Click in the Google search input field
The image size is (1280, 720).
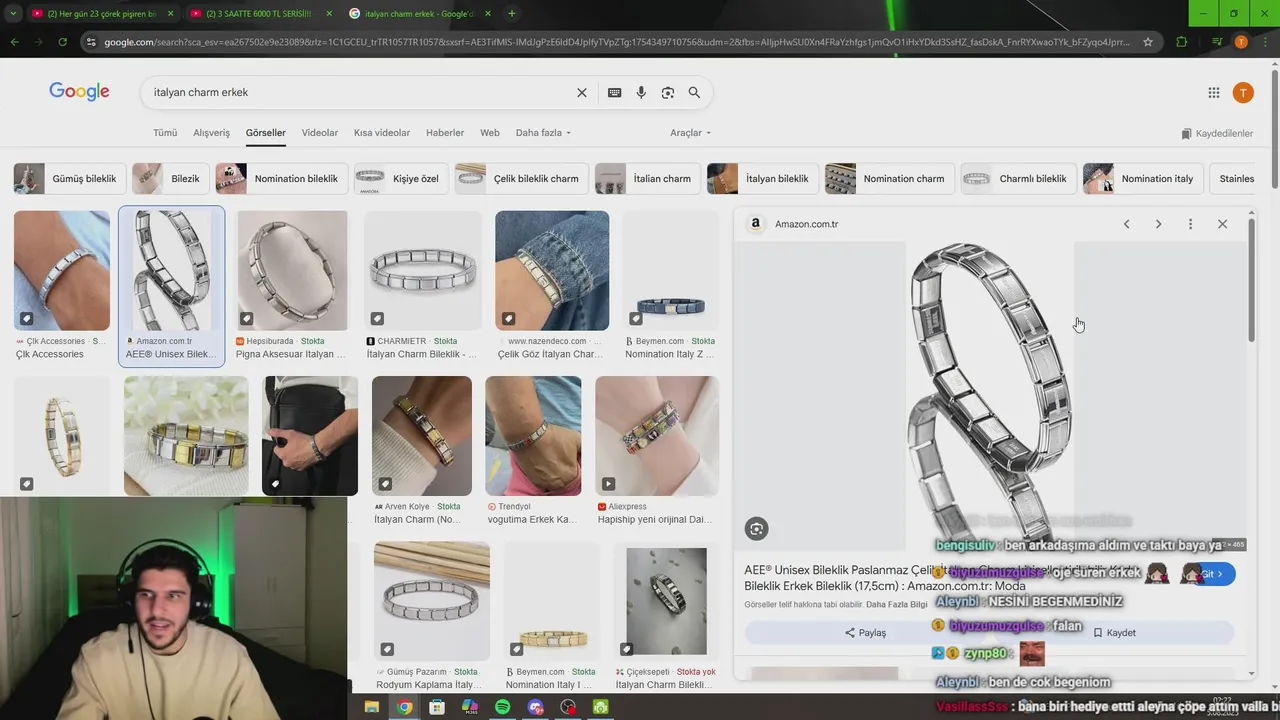[360, 92]
